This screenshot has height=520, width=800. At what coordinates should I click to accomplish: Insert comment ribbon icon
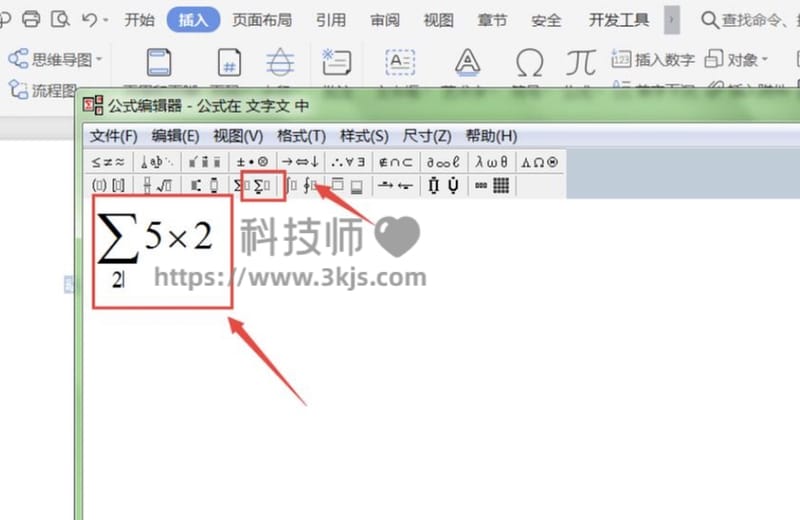[336, 62]
